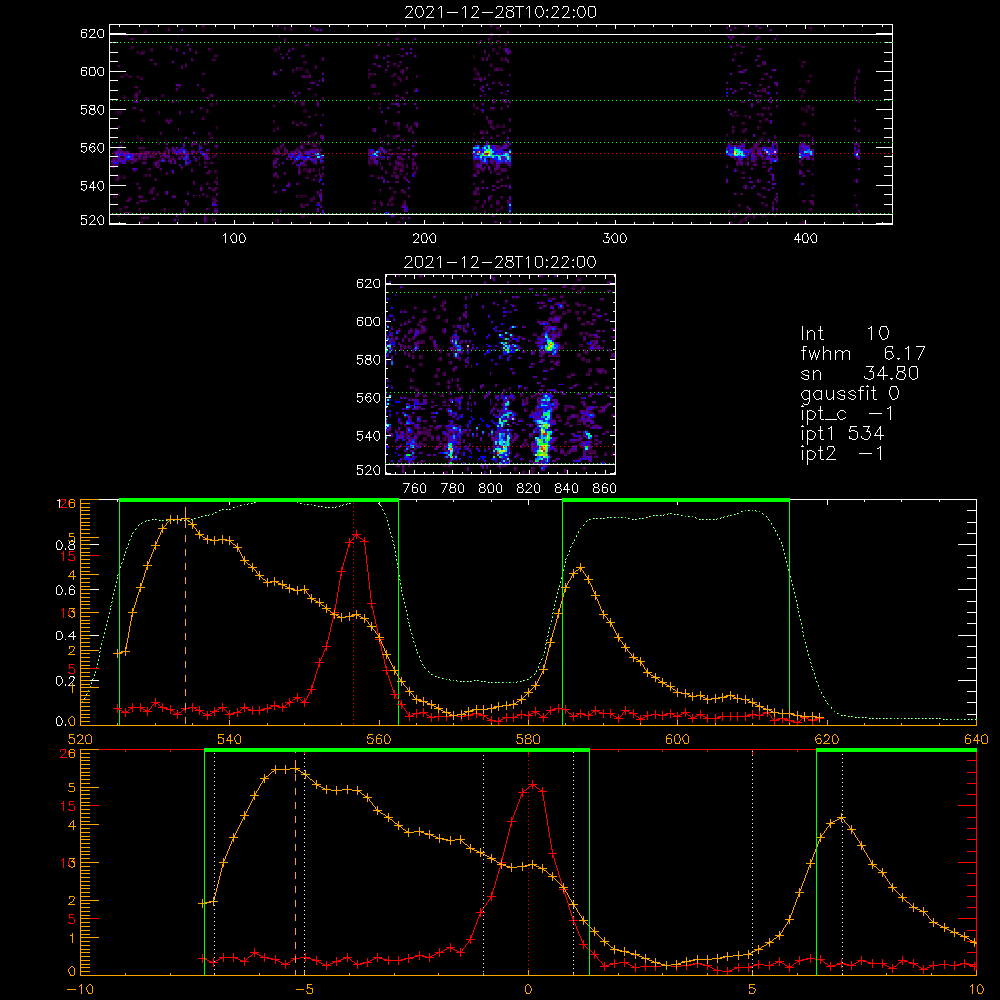
Task: Click the 'Int 10' readout
Action: click(x=845, y=334)
